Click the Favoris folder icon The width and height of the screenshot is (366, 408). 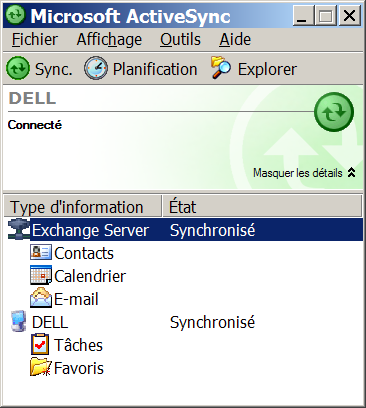tap(41, 367)
